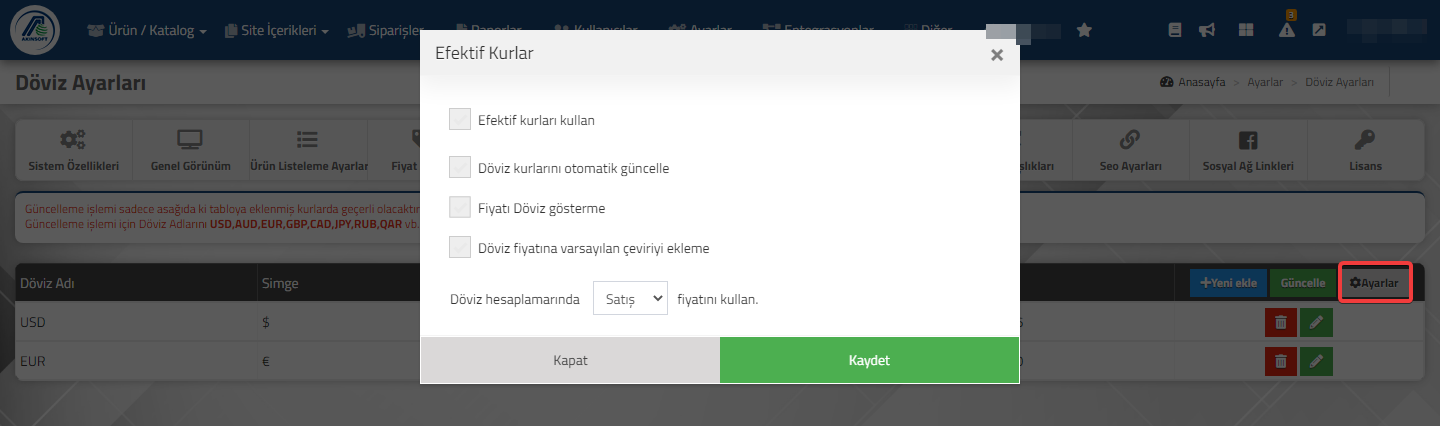Click the grid layout icon in navbar

click(1246, 30)
